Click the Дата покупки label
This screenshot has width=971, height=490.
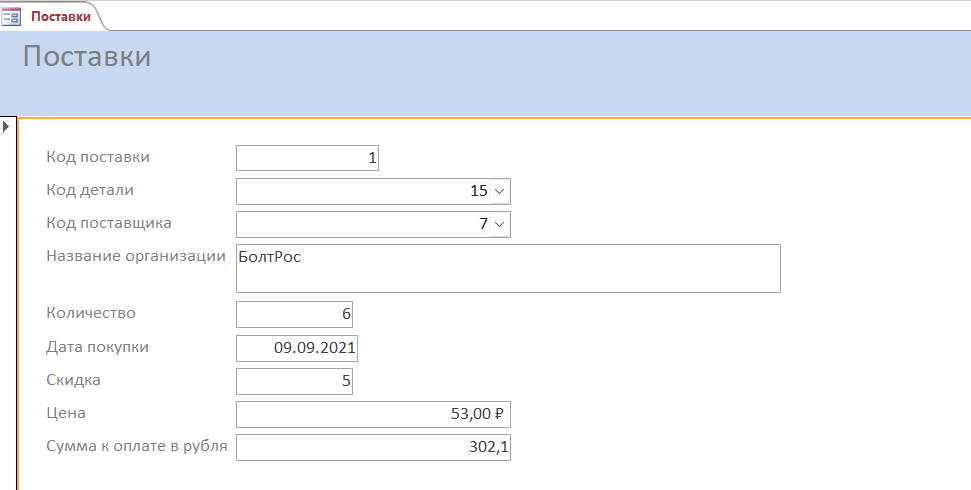coord(97,347)
